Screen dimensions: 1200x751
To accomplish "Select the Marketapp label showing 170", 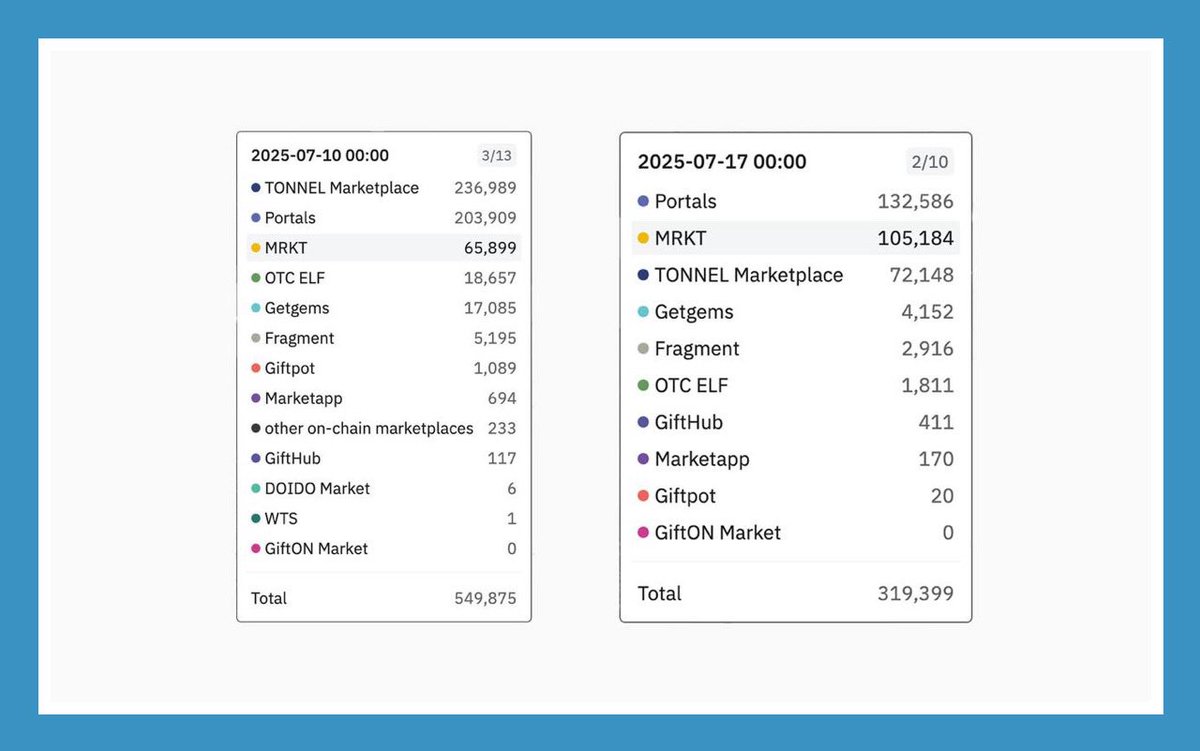I will pyautogui.click(x=702, y=459).
